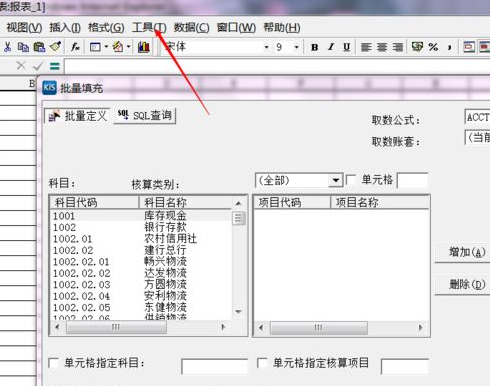Center align text
This screenshot has width=490, height=386.
tap(382, 47)
